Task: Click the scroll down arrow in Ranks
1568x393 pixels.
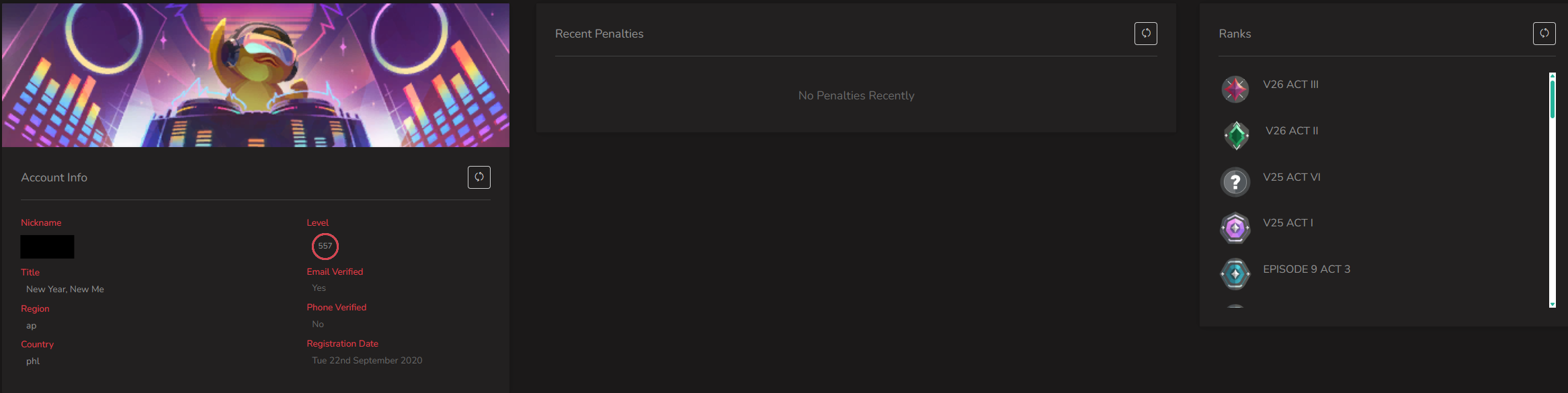Action: 1553,304
